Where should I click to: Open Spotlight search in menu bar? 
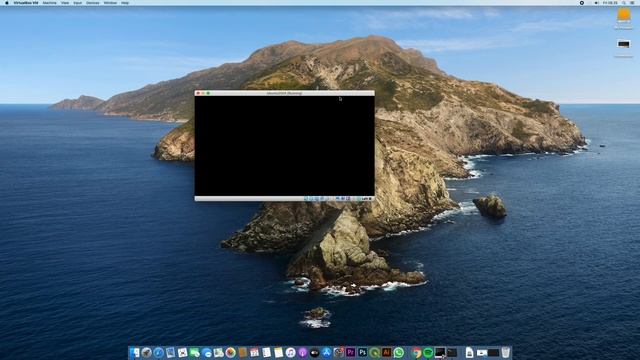coord(623,3)
